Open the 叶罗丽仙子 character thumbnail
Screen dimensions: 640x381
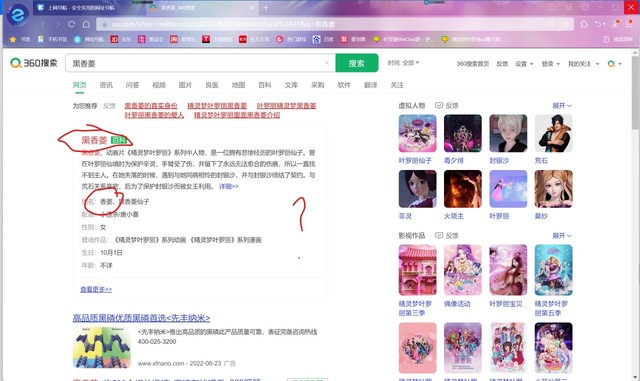417,134
